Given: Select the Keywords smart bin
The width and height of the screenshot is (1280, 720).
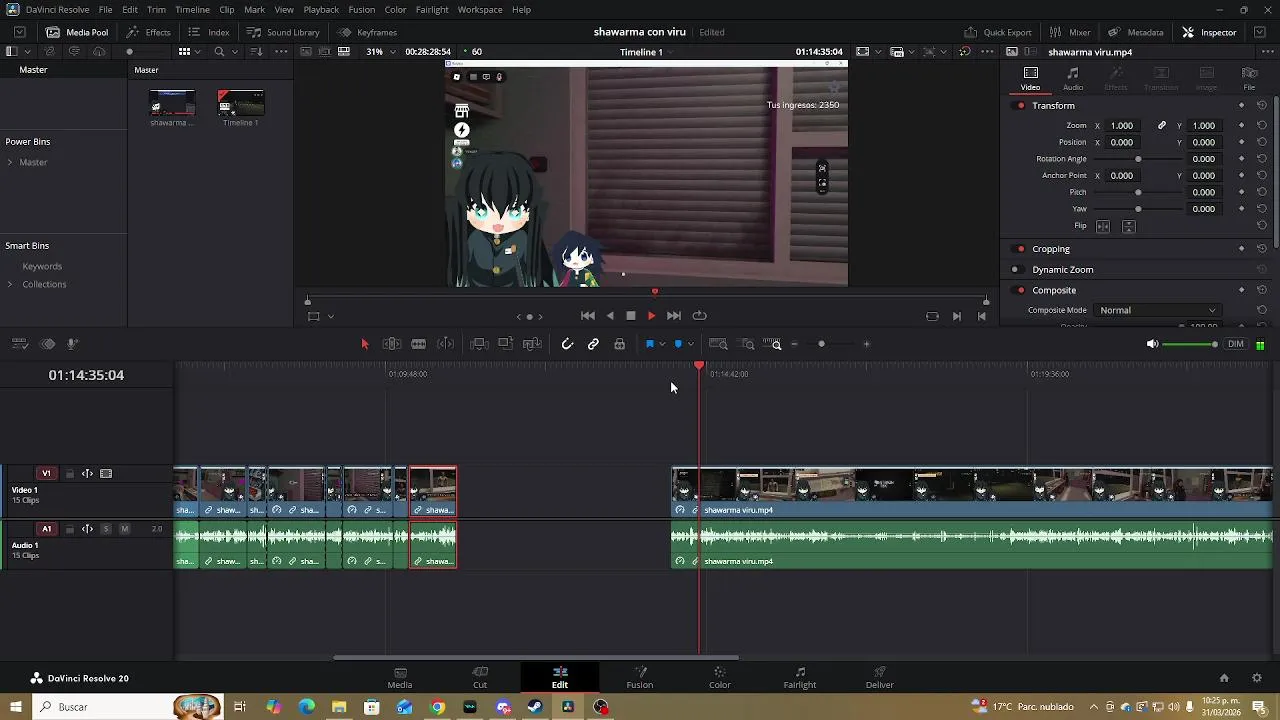Looking at the screenshot, I should pyautogui.click(x=42, y=266).
